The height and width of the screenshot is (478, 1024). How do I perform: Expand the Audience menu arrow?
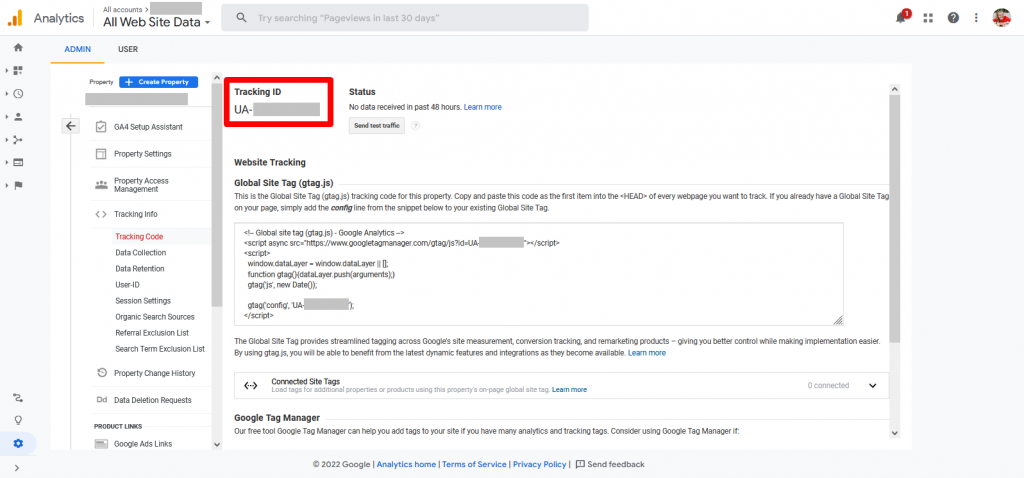tap(7, 116)
